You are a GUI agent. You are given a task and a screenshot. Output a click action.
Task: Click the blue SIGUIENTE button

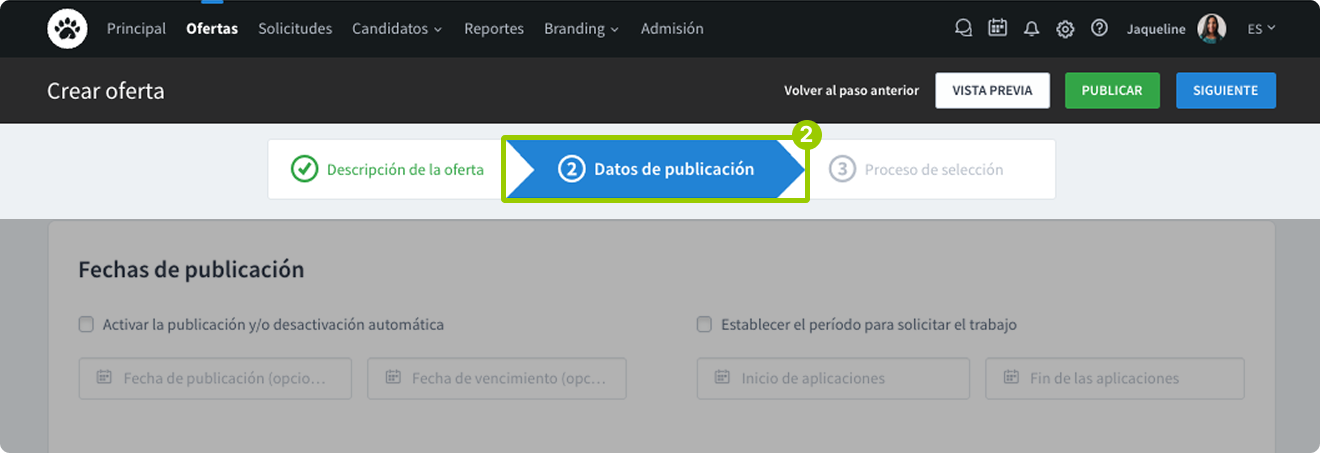point(1226,90)
